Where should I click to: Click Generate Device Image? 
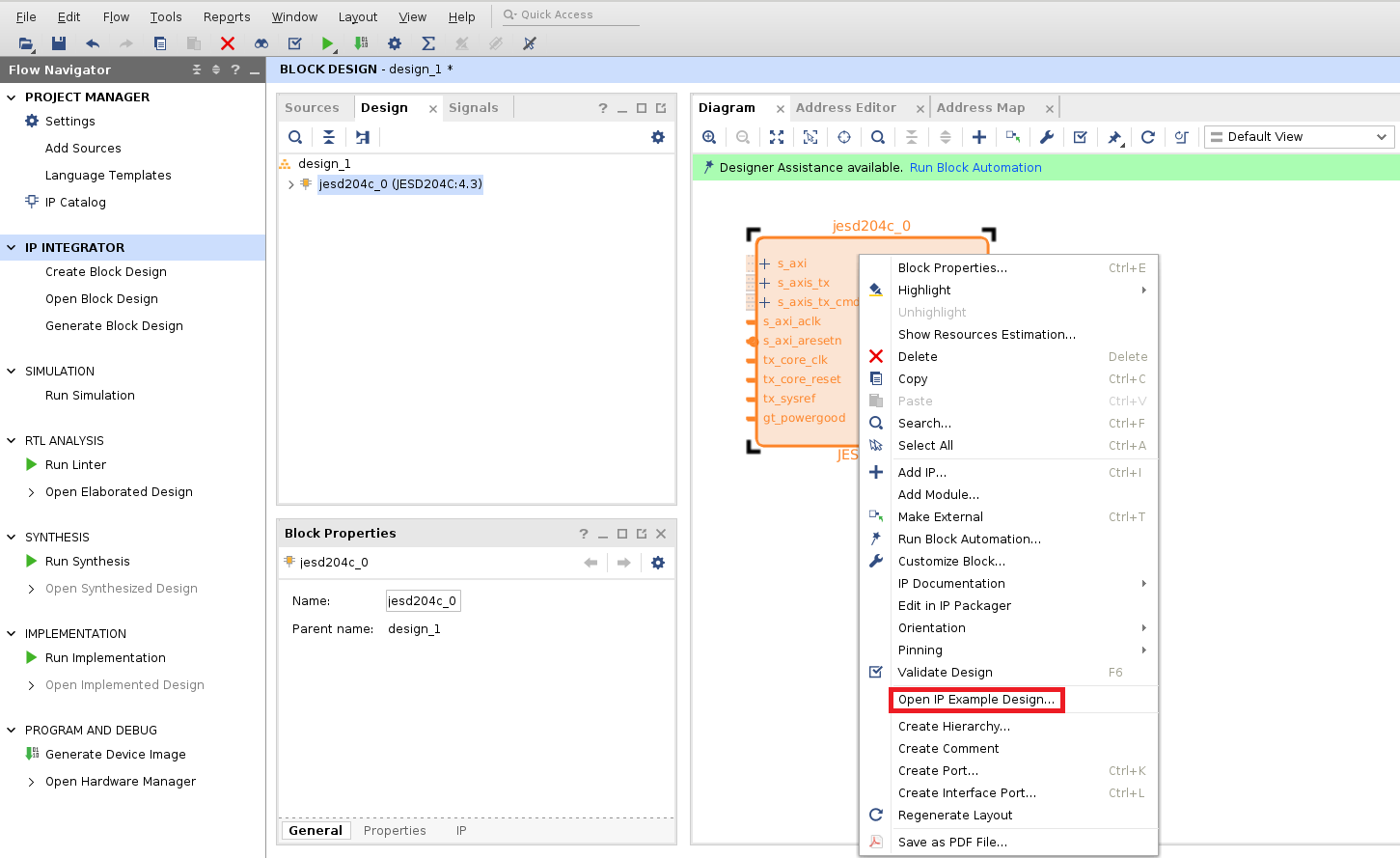(116, 755)
